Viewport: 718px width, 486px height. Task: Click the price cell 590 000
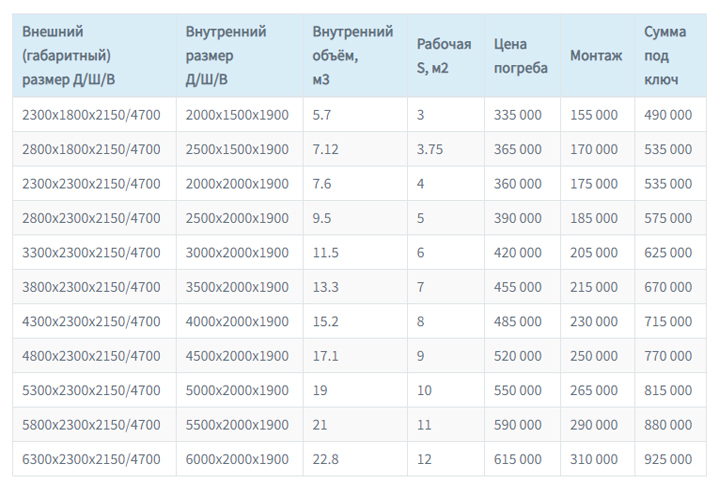tap(518, 425)
